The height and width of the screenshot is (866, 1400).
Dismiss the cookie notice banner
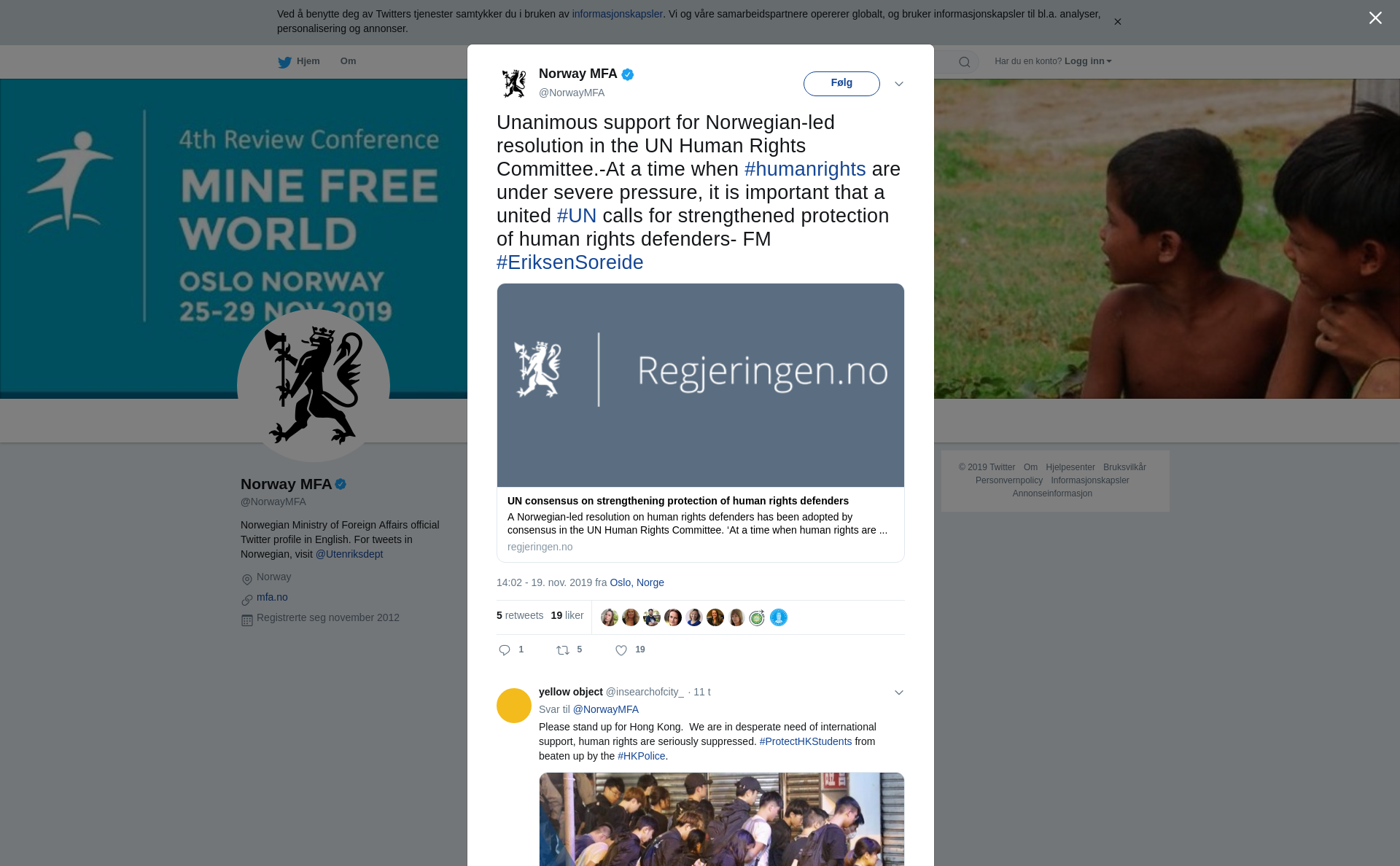point(1117,22)
